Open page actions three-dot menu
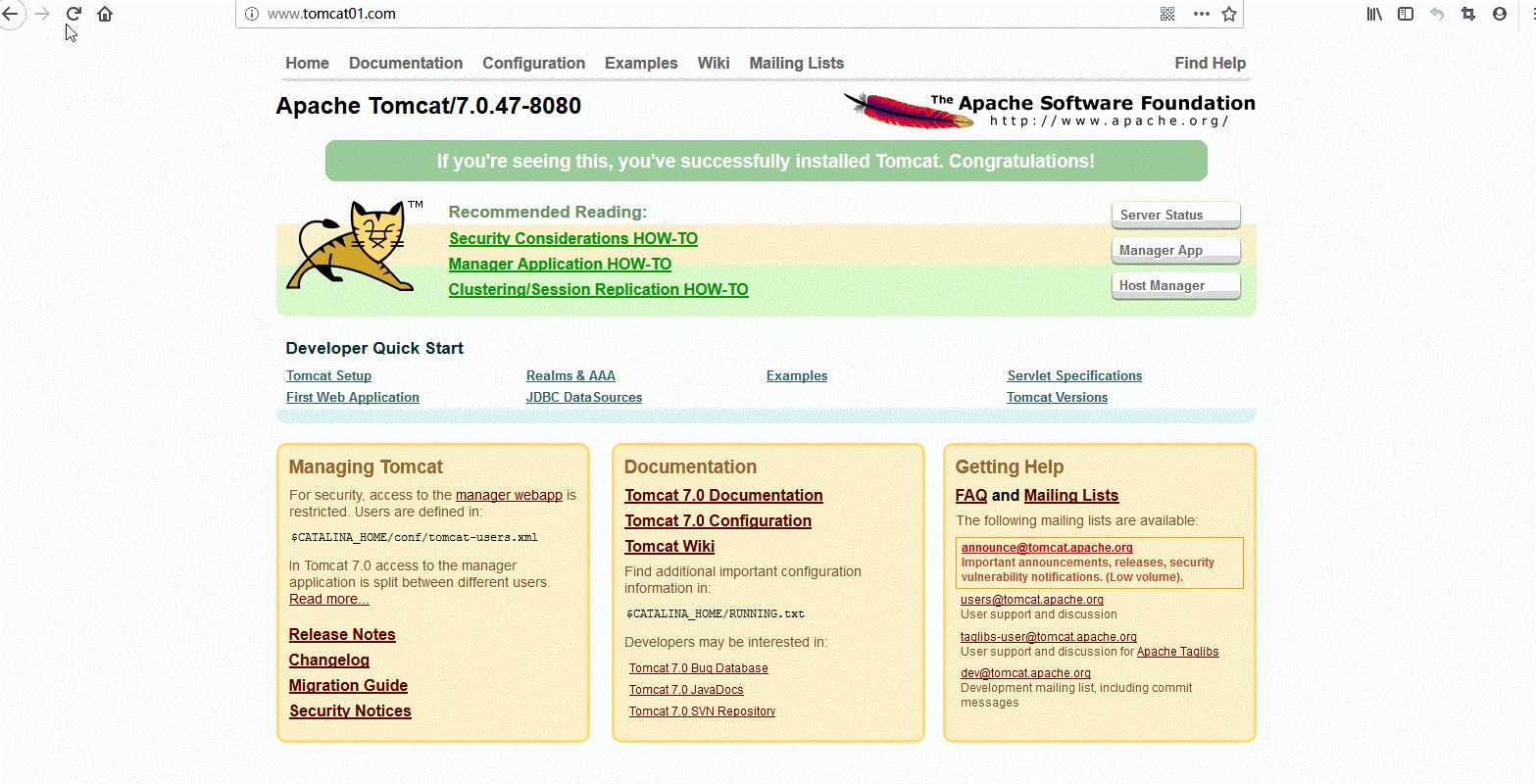The width and height of the screenshot is (1536, 784). click(x=1201, y=14)
